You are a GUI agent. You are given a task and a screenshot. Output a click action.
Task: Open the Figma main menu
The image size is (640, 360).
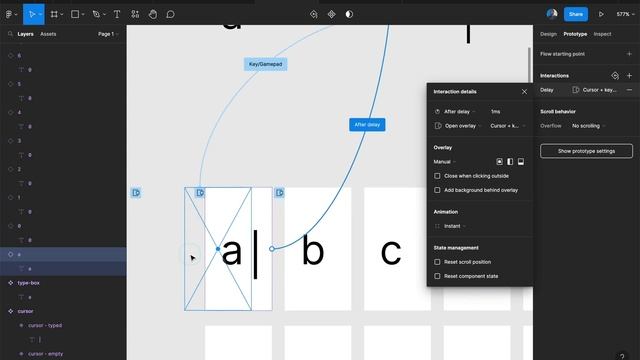coord(9,14)
